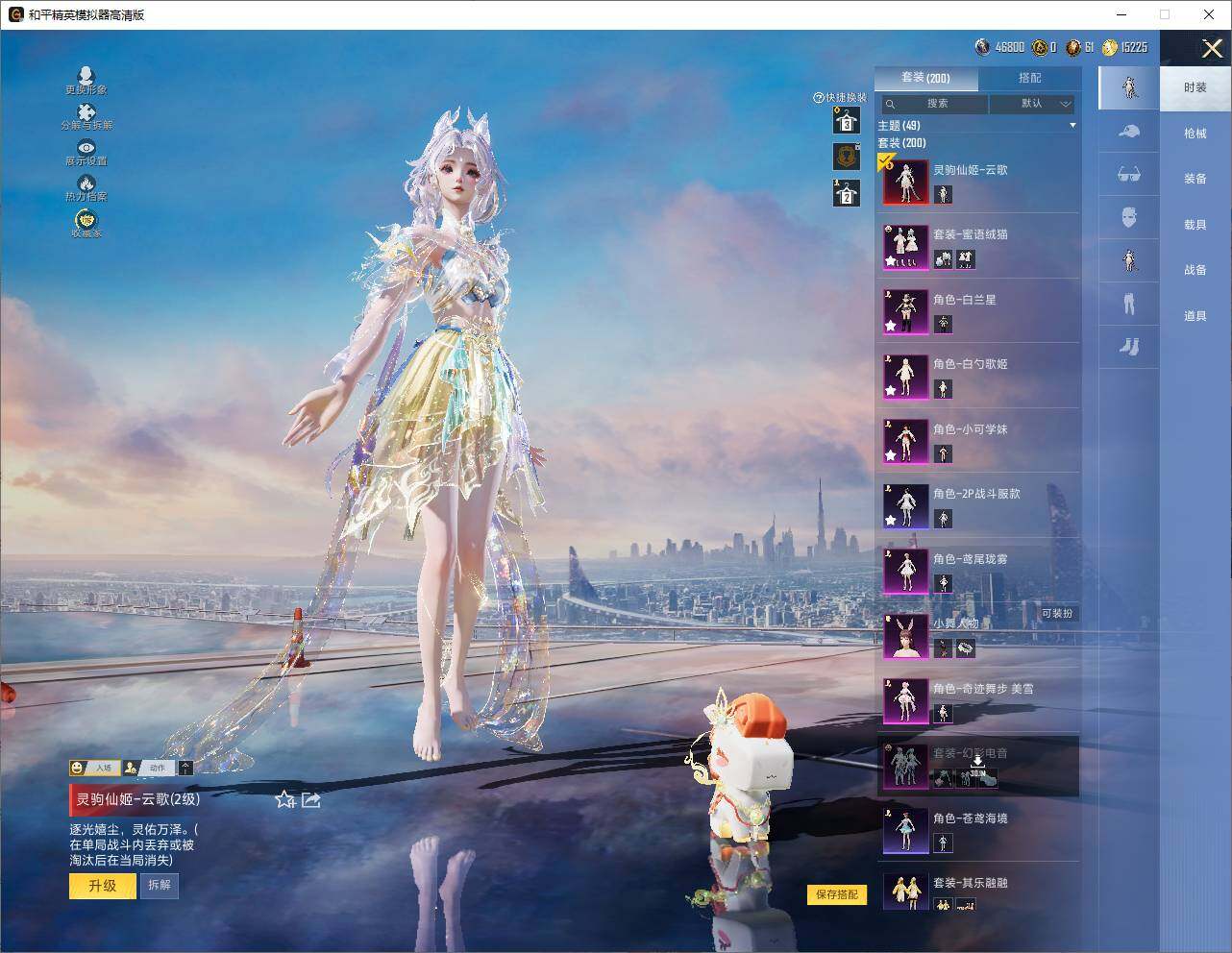The height and width of the screenshot is (953, 1232).
Task: Click the 套装-其乐融融 outfit name
Action: (x=970, y=883)
